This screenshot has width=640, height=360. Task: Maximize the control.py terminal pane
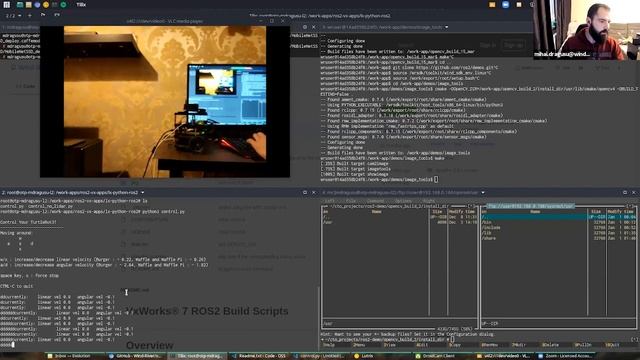coord(305,192)
